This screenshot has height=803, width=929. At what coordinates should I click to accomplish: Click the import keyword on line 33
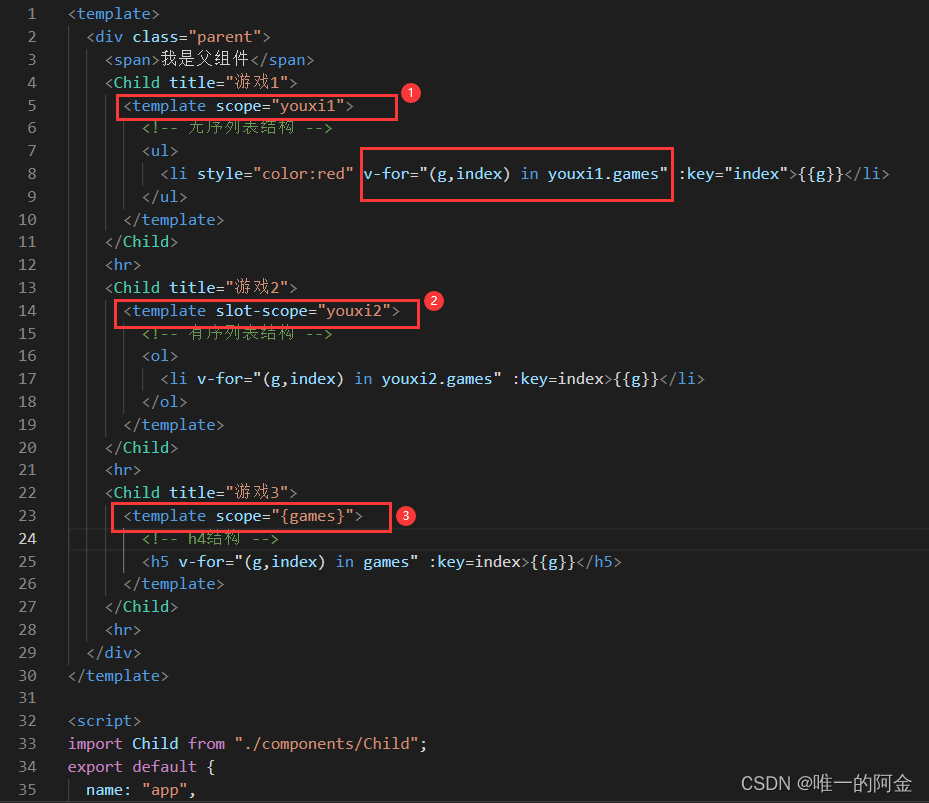[x=95, y=744]
